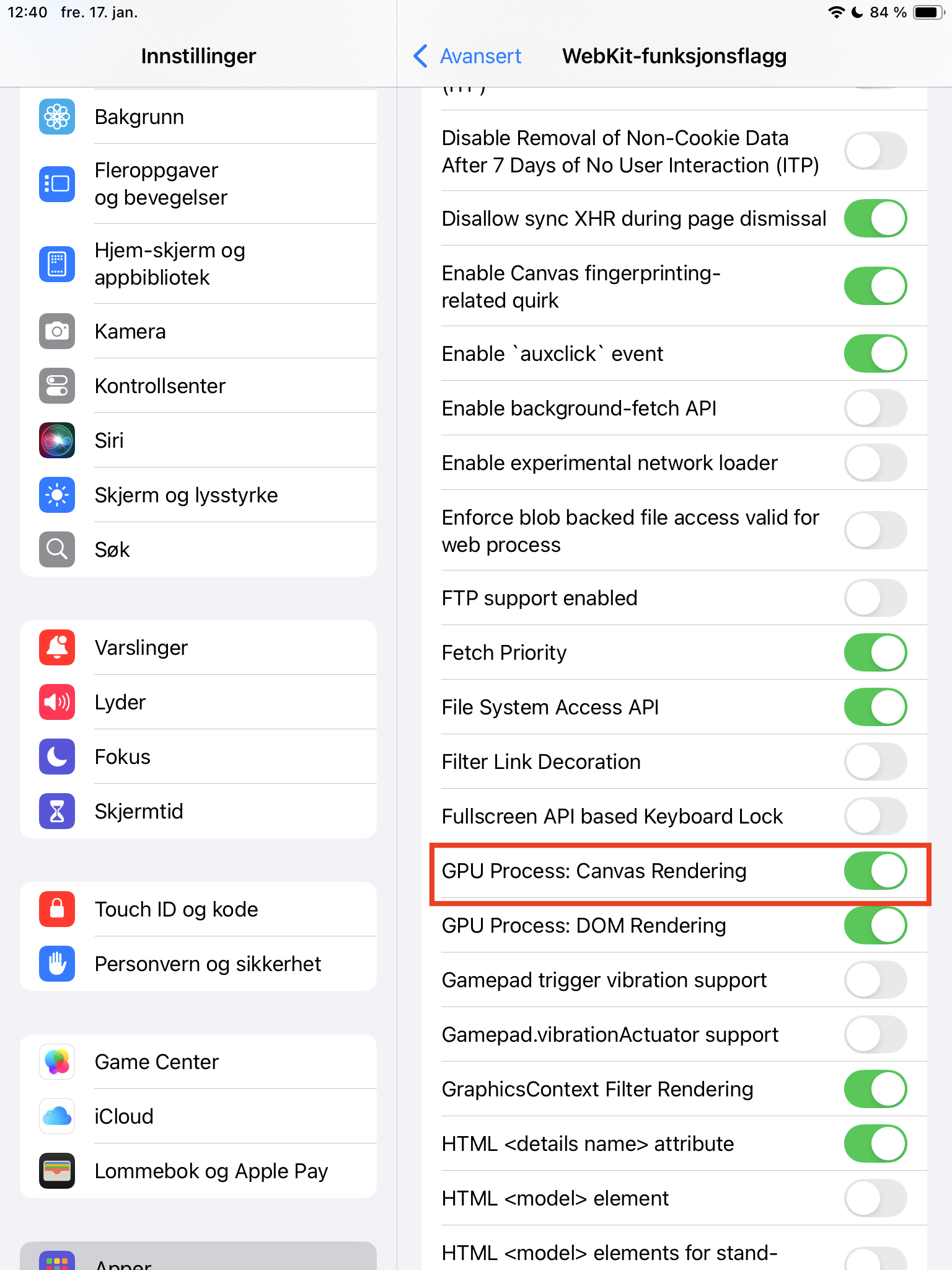Open the Varslinger bell icon

(x=57, y=647)
